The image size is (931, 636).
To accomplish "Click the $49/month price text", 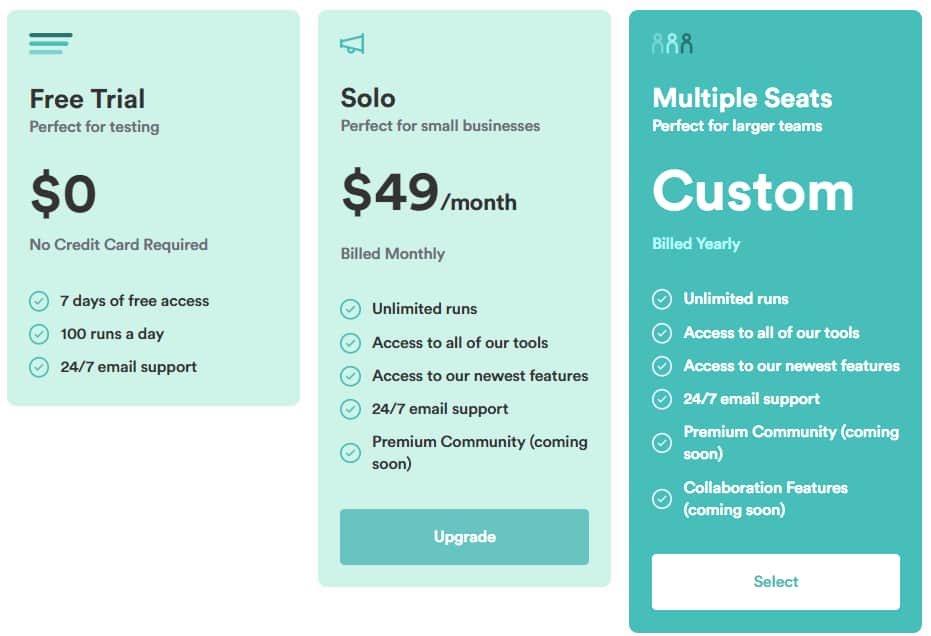I will 428,193.
